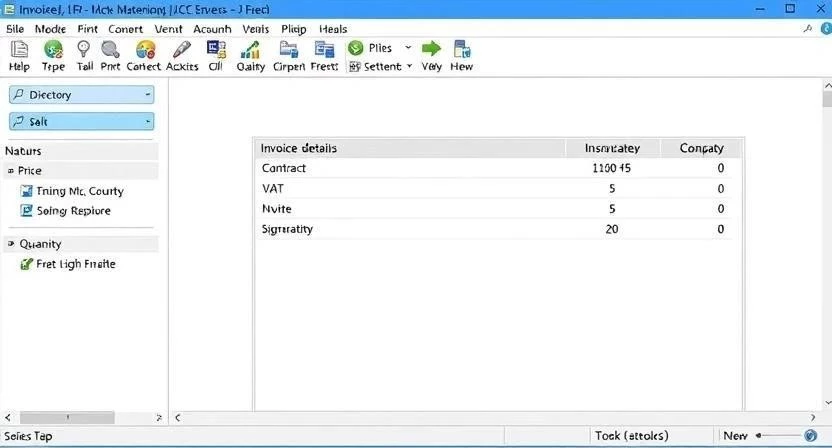The image size is (832, 448).
Task: Click the left panel scroll right arrow
Action: pos(159,418)
